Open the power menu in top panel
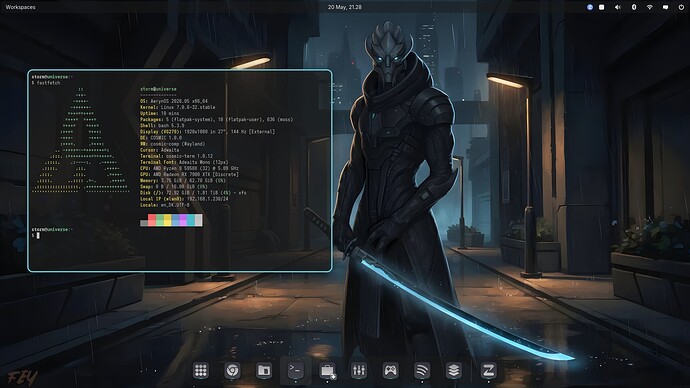The height and width of the screenshot is (388, 690). click(x=681, y=7)
